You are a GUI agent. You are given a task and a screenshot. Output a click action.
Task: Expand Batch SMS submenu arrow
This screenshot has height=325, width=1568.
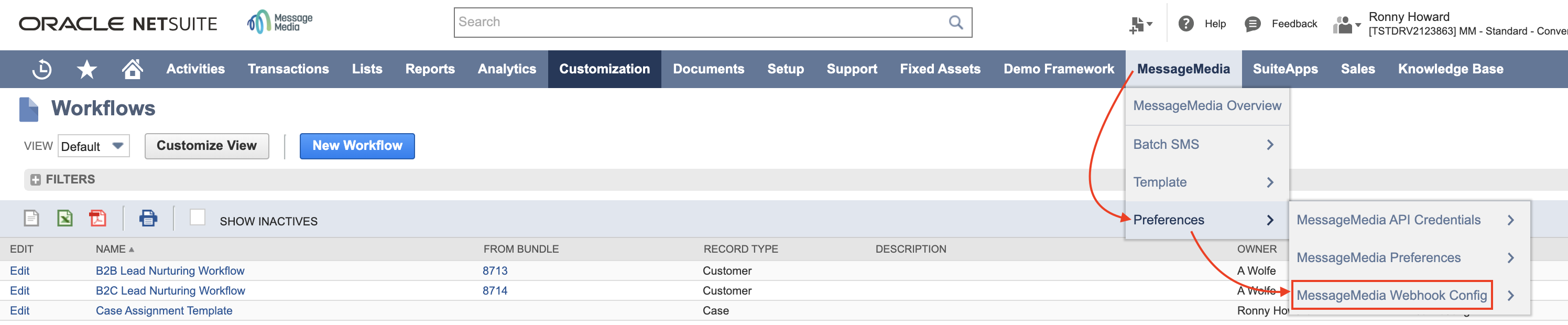(1270, 145)
